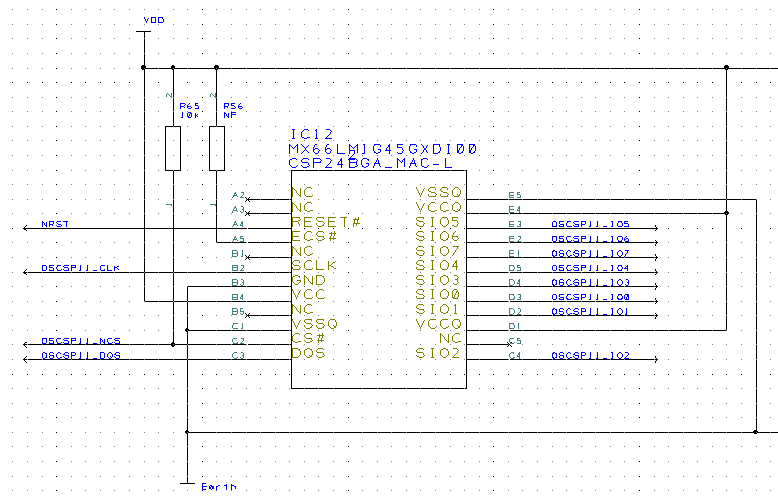This screenshot has width=778, height=498.
Task: Click the SIO3 pin name on IC12
Action: pyautogui.click(x=438, y=280)
